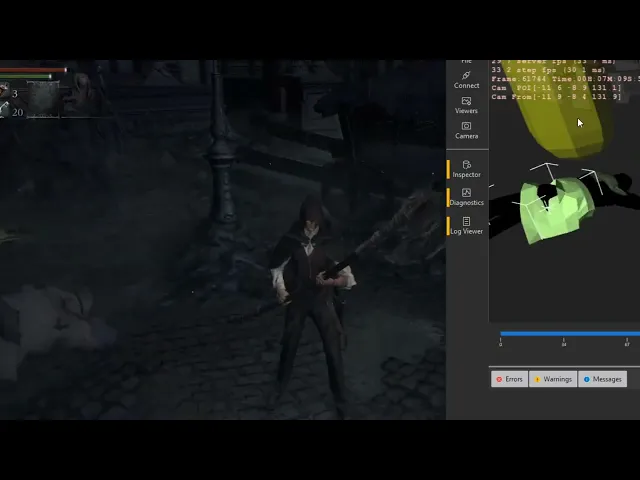The height and width of the screenshot is (480, 640).
Task: Click the middle tick marker on the timeline
Action: [x=564, y=342]
